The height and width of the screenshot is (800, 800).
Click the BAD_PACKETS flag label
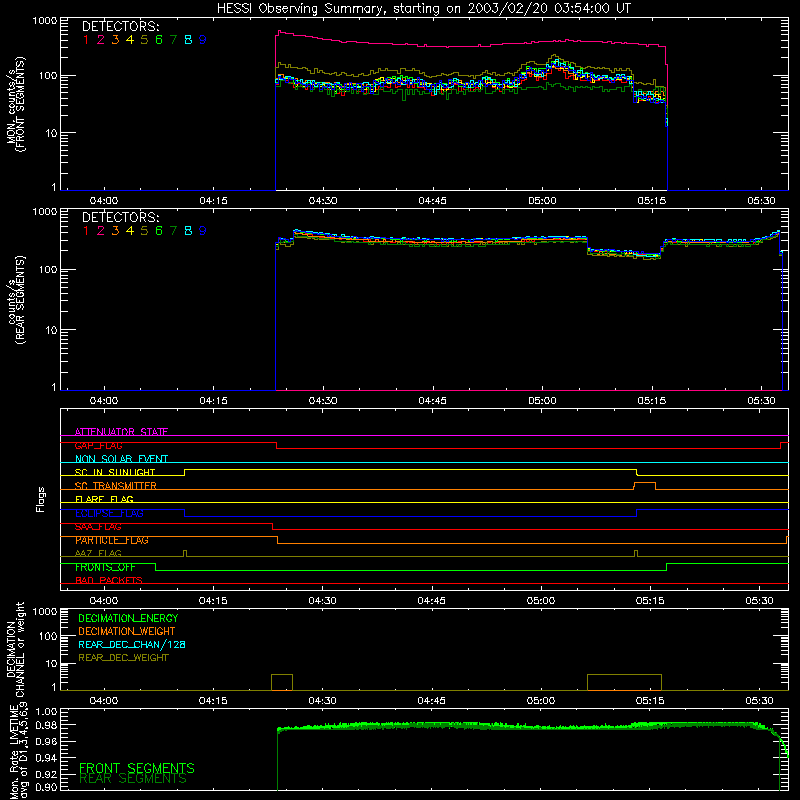point(109,581)
